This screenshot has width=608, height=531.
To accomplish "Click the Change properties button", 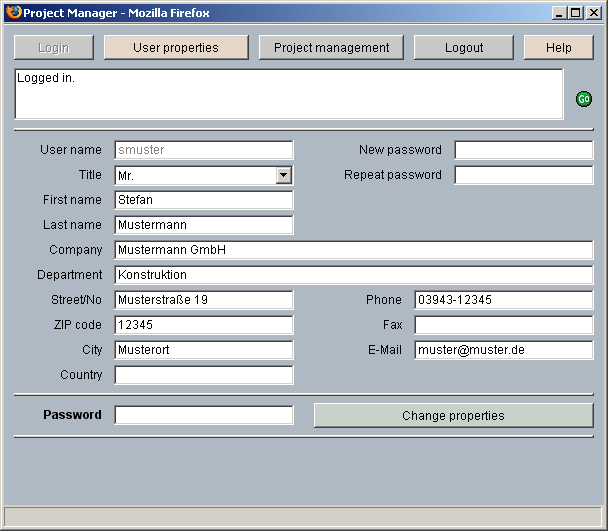I will (x=453, y=415).
